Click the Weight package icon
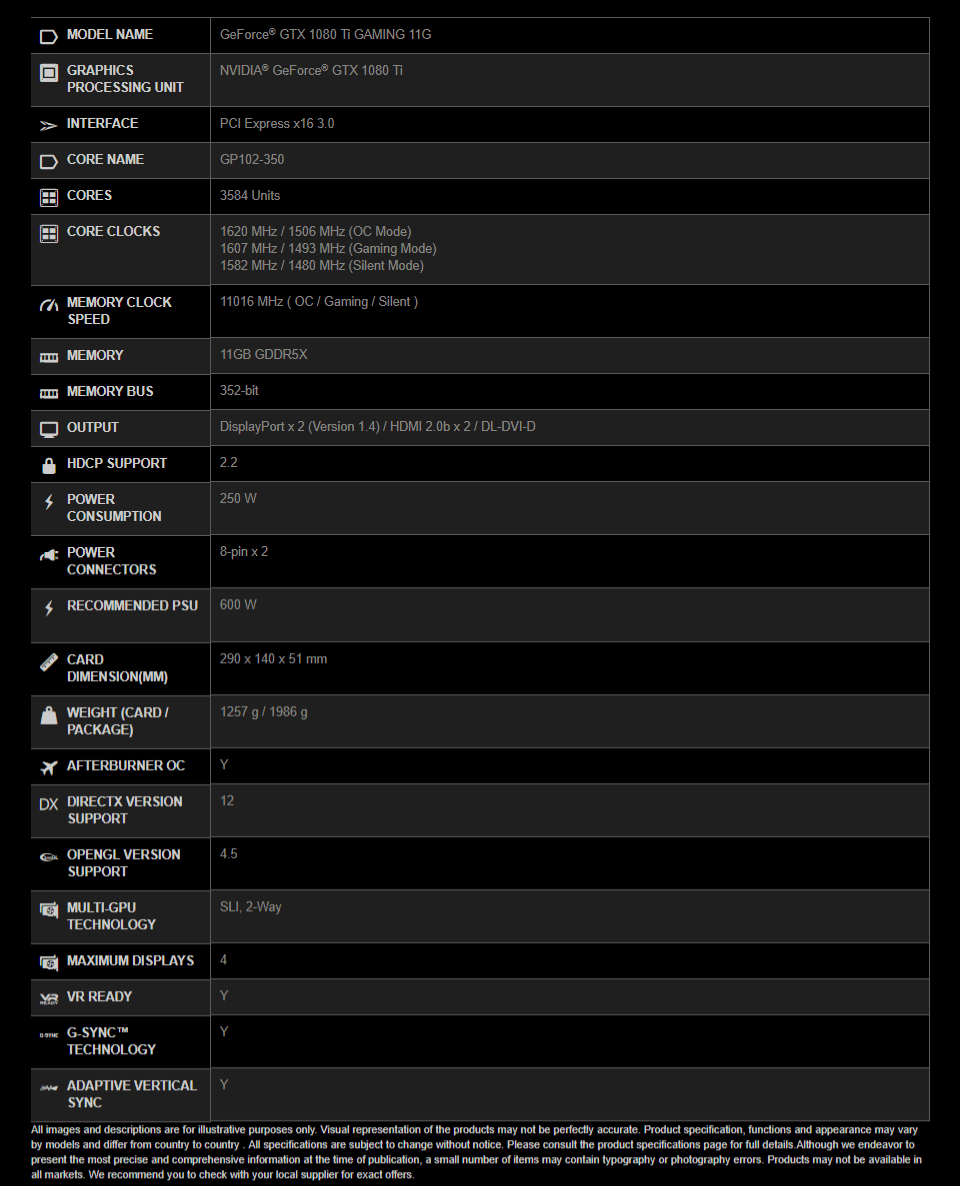 (x=48, y=715)
